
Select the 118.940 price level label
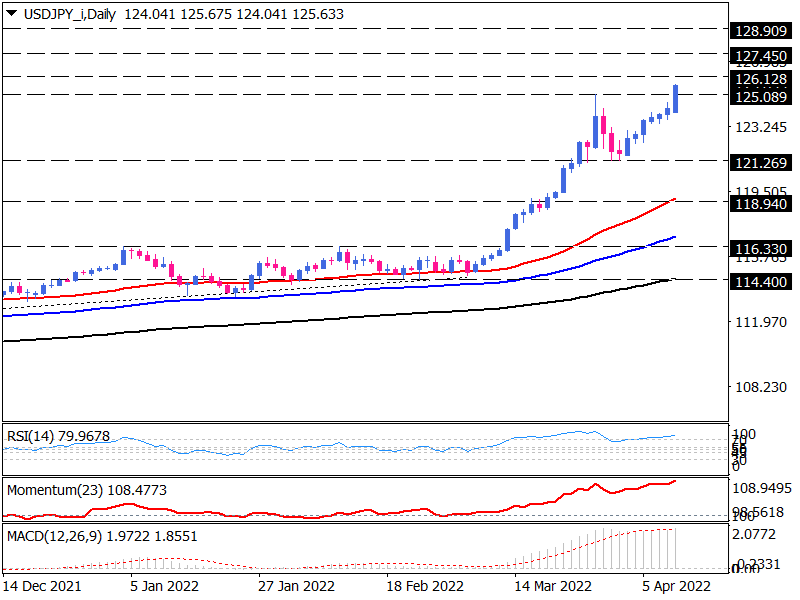761,204
